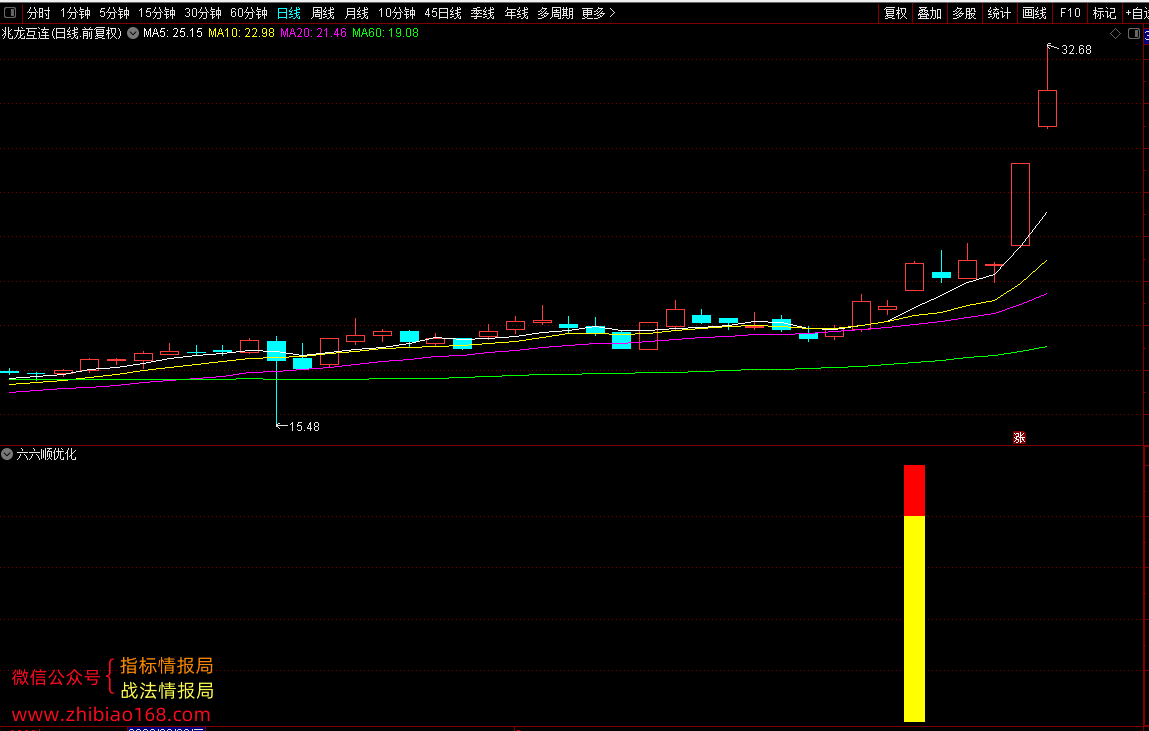Select the 15分钟 period tab
The image size is (1149, 731).
[157, 13]
